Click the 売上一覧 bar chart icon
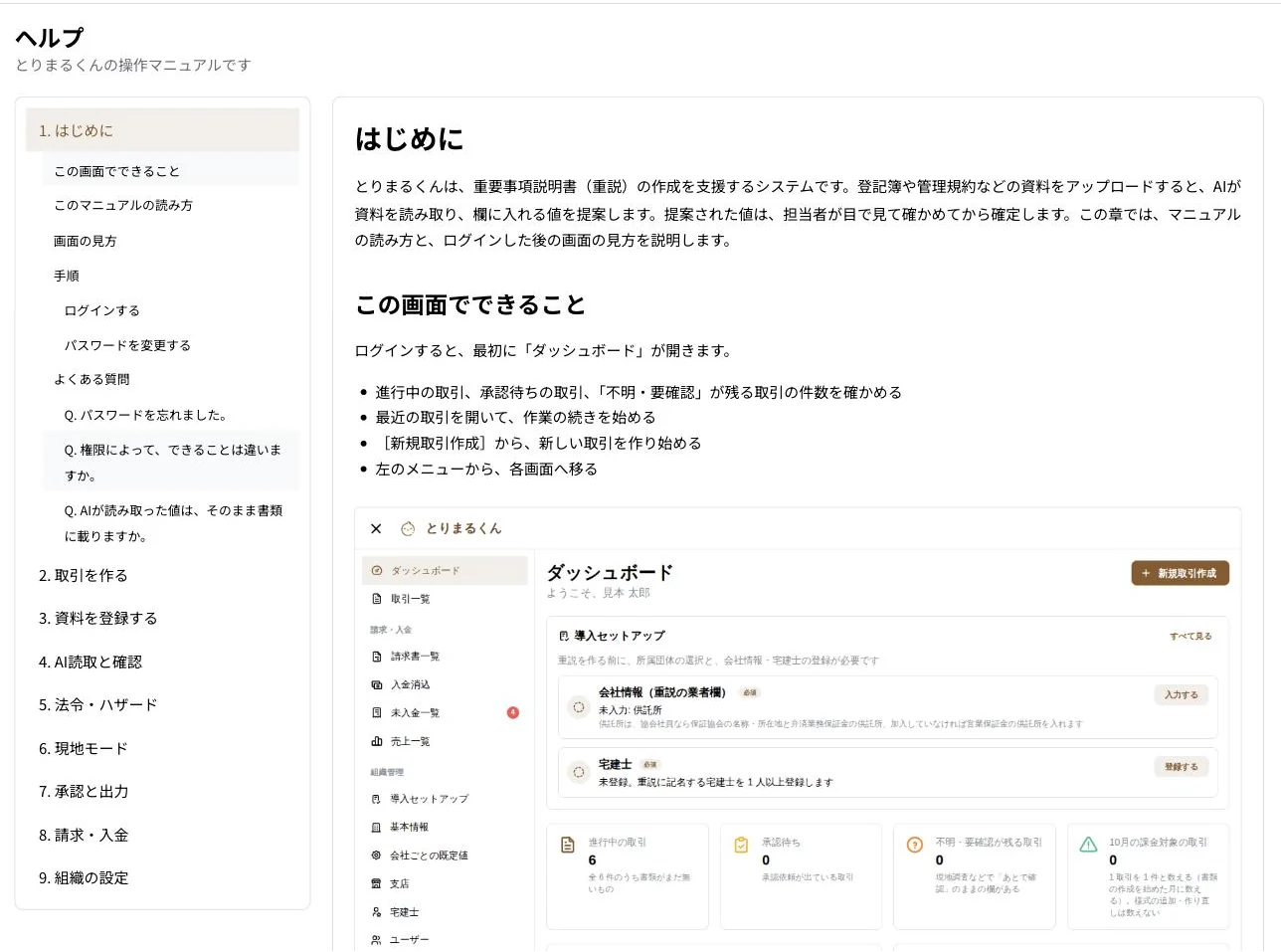 (x=377, y=741)
